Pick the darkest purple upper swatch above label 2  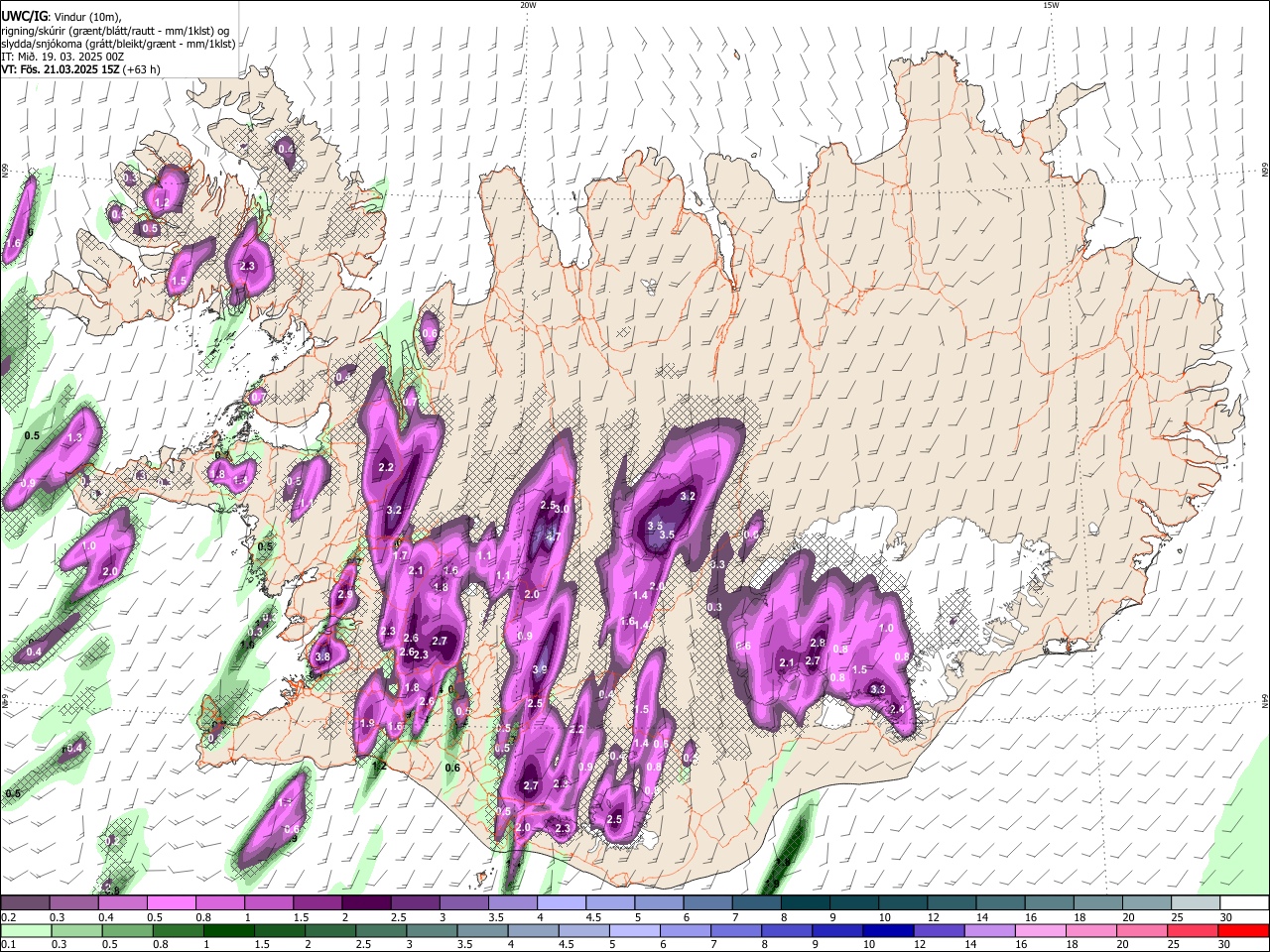pos(366,902)
